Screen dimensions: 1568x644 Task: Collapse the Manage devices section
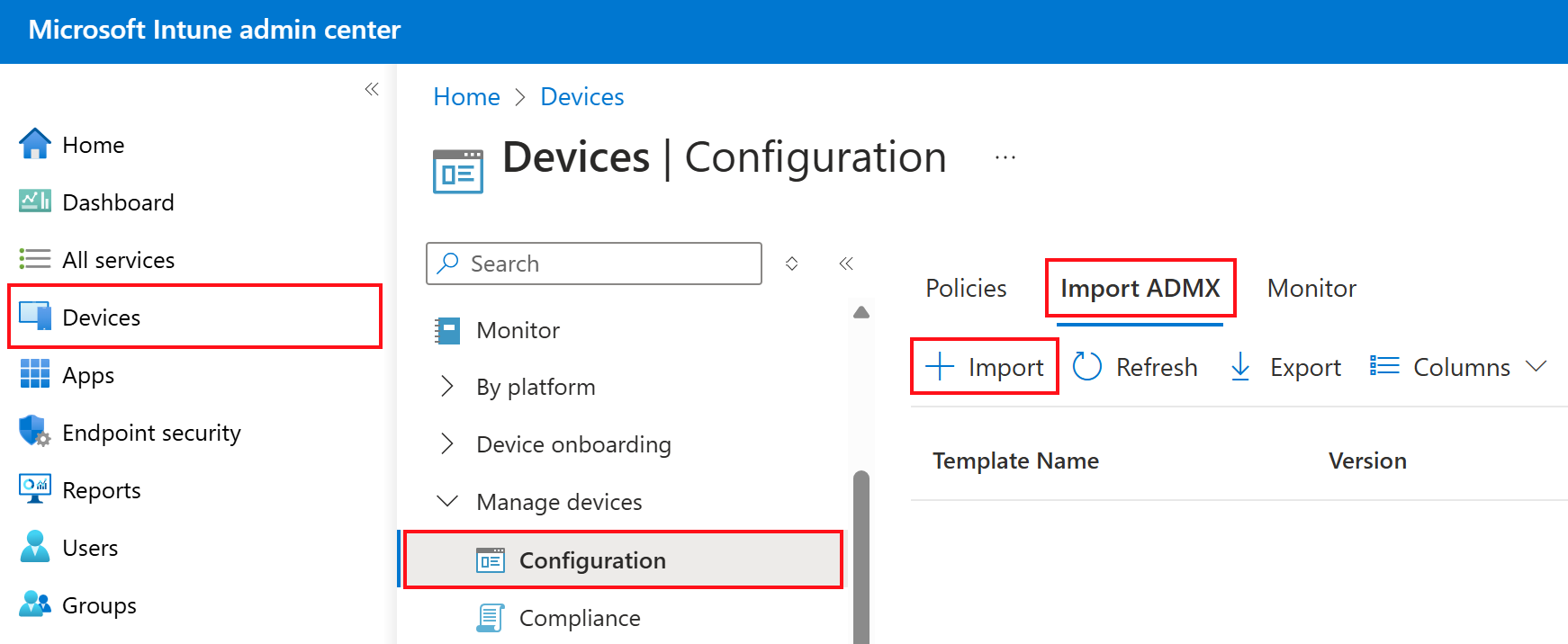[447, 501]
